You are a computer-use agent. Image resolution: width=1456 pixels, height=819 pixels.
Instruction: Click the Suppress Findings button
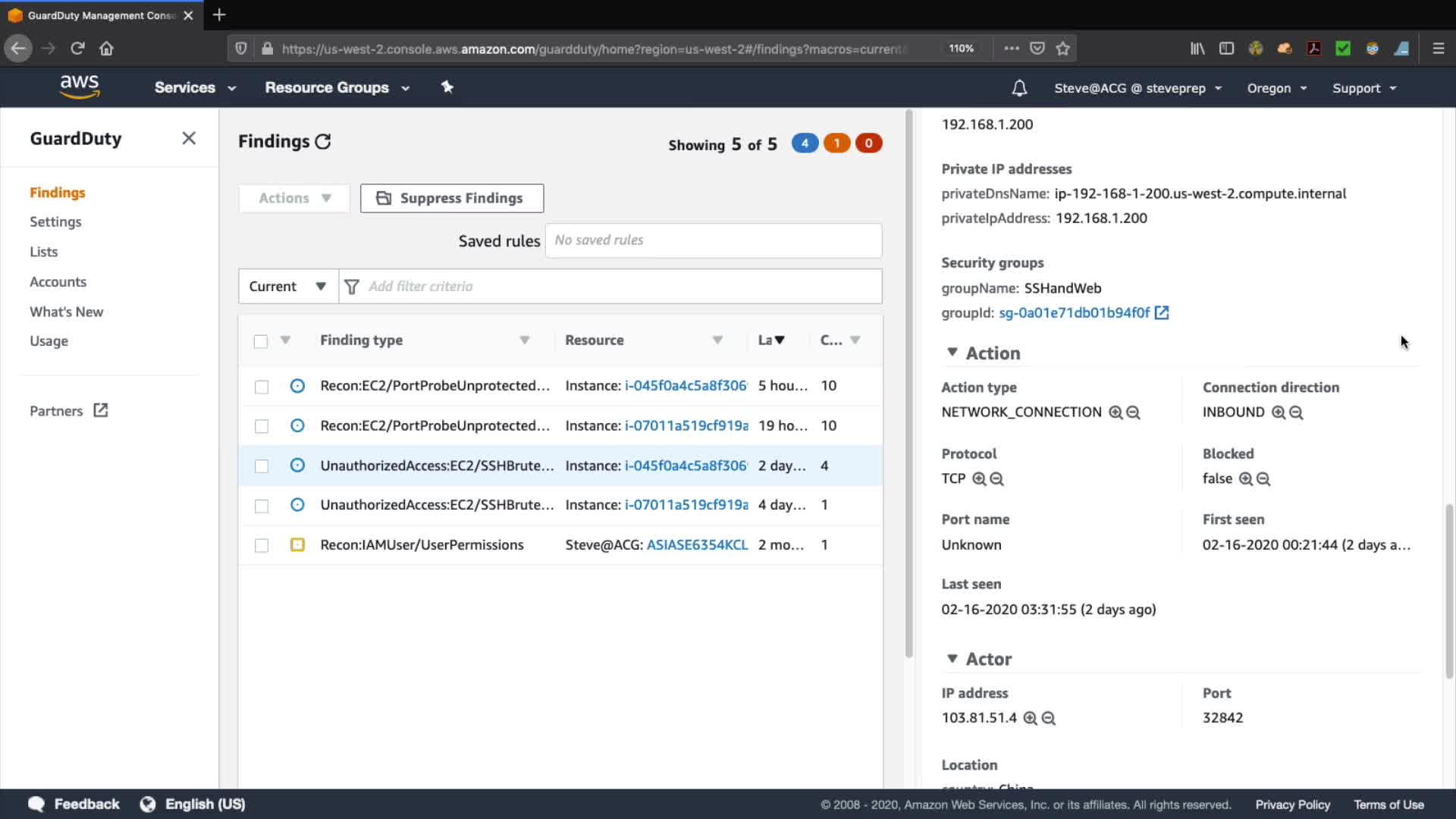[452, 198]
